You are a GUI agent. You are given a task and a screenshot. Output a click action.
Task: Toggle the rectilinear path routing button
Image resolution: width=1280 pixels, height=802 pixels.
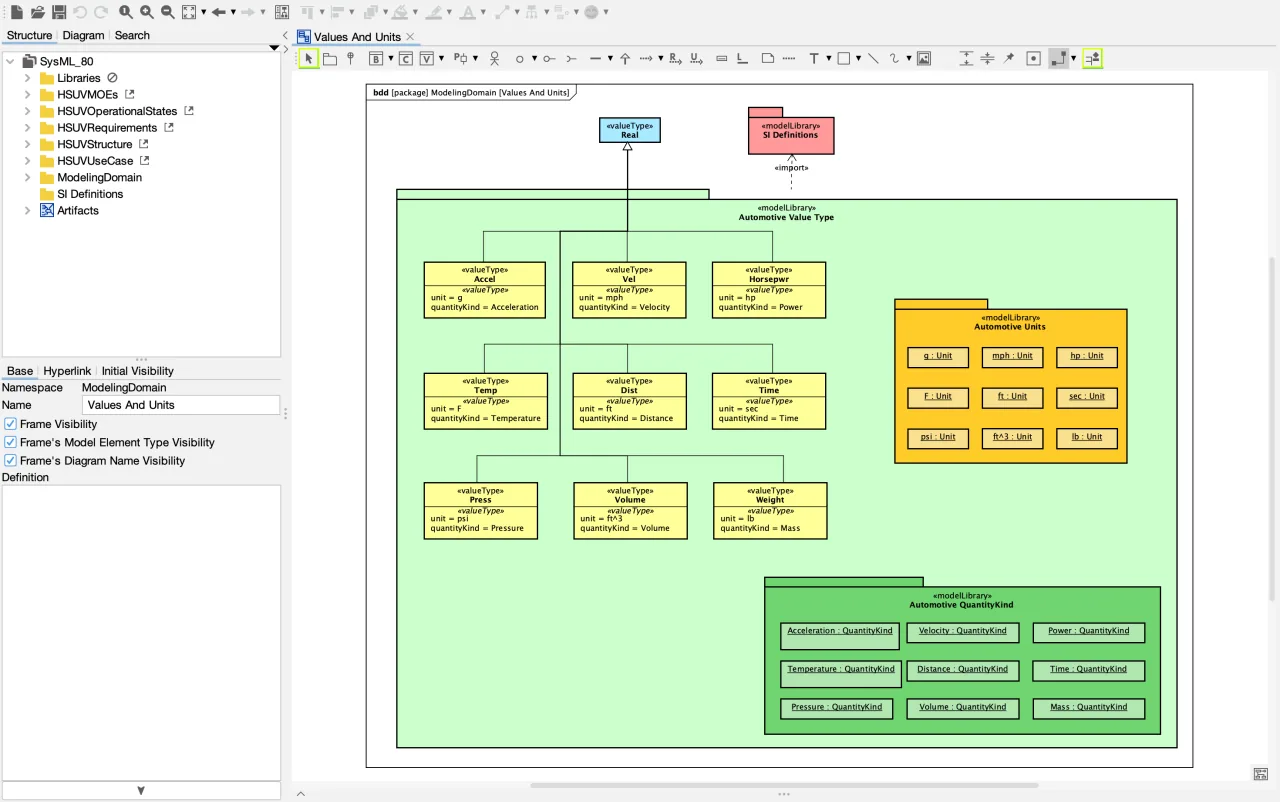coord(1058,59)
